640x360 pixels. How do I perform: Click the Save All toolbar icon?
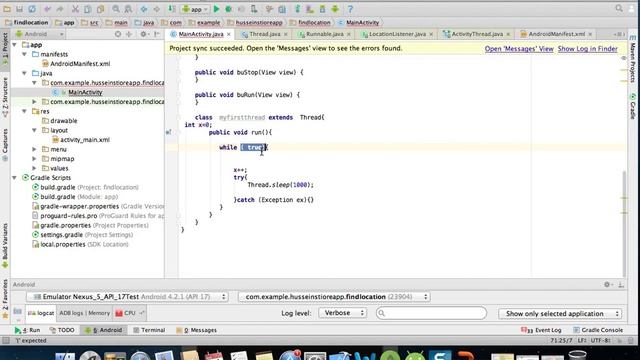19,9
